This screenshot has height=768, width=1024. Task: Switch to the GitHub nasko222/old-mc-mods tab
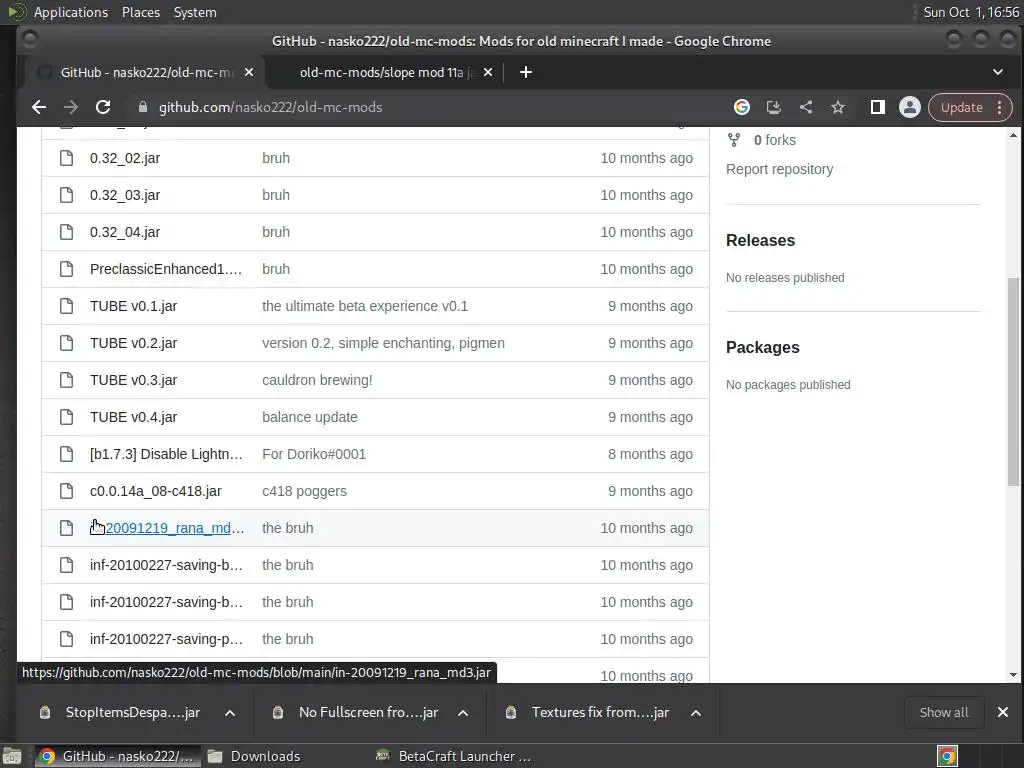(146, 72)
